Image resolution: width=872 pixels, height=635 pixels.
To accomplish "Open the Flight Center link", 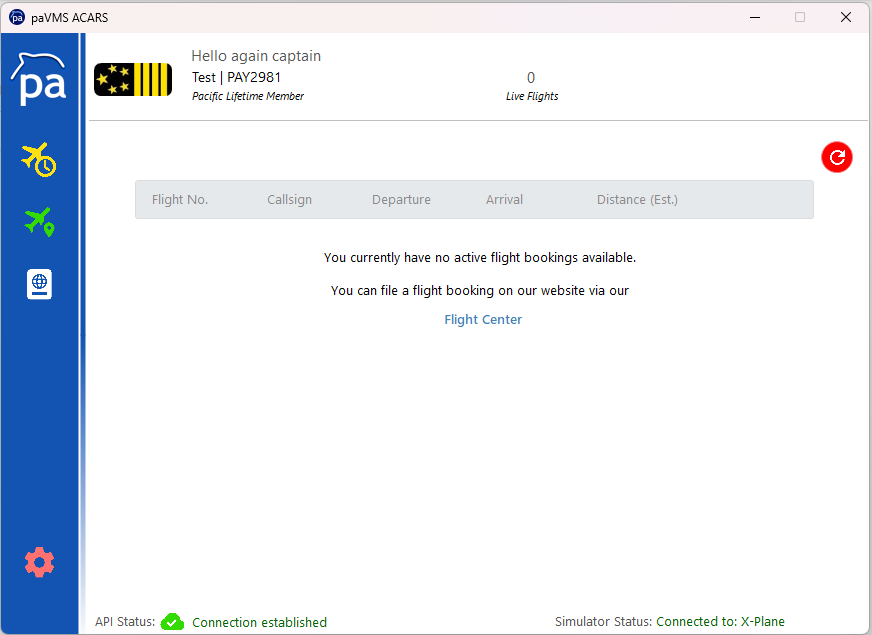I will click(483, 320).
